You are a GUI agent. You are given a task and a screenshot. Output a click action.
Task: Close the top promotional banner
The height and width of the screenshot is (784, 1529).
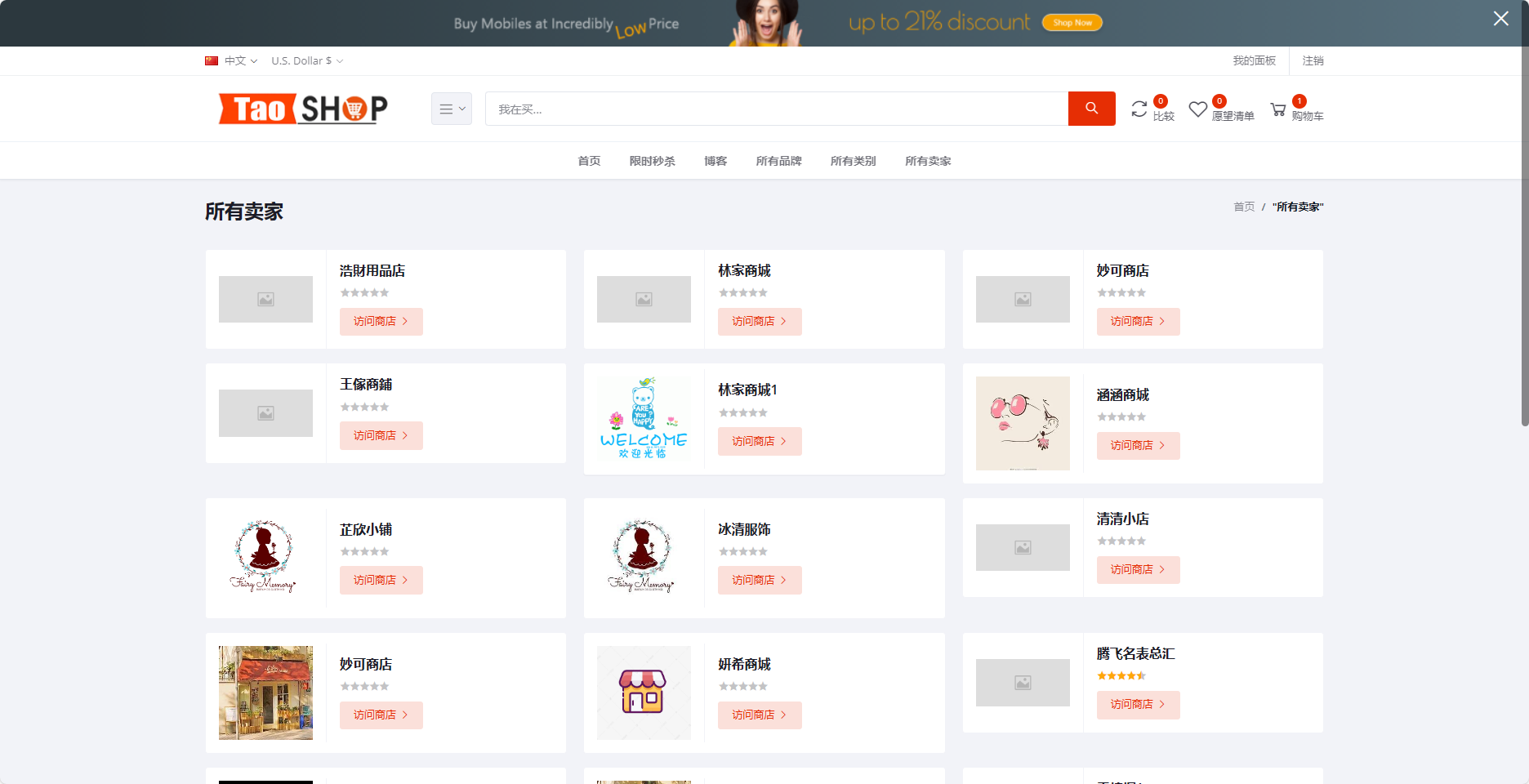coord(1501,18)
